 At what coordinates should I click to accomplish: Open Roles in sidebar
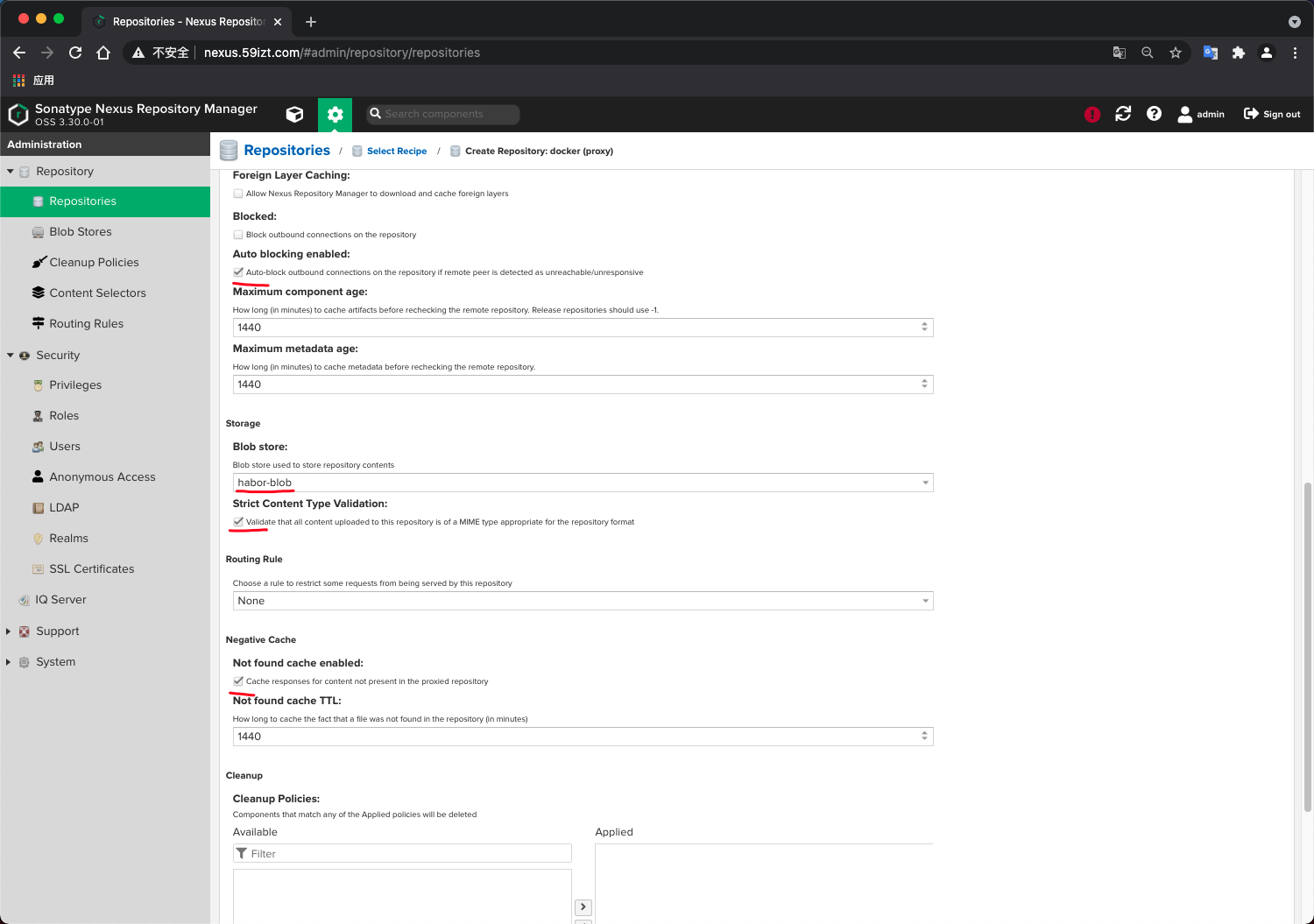105,416
